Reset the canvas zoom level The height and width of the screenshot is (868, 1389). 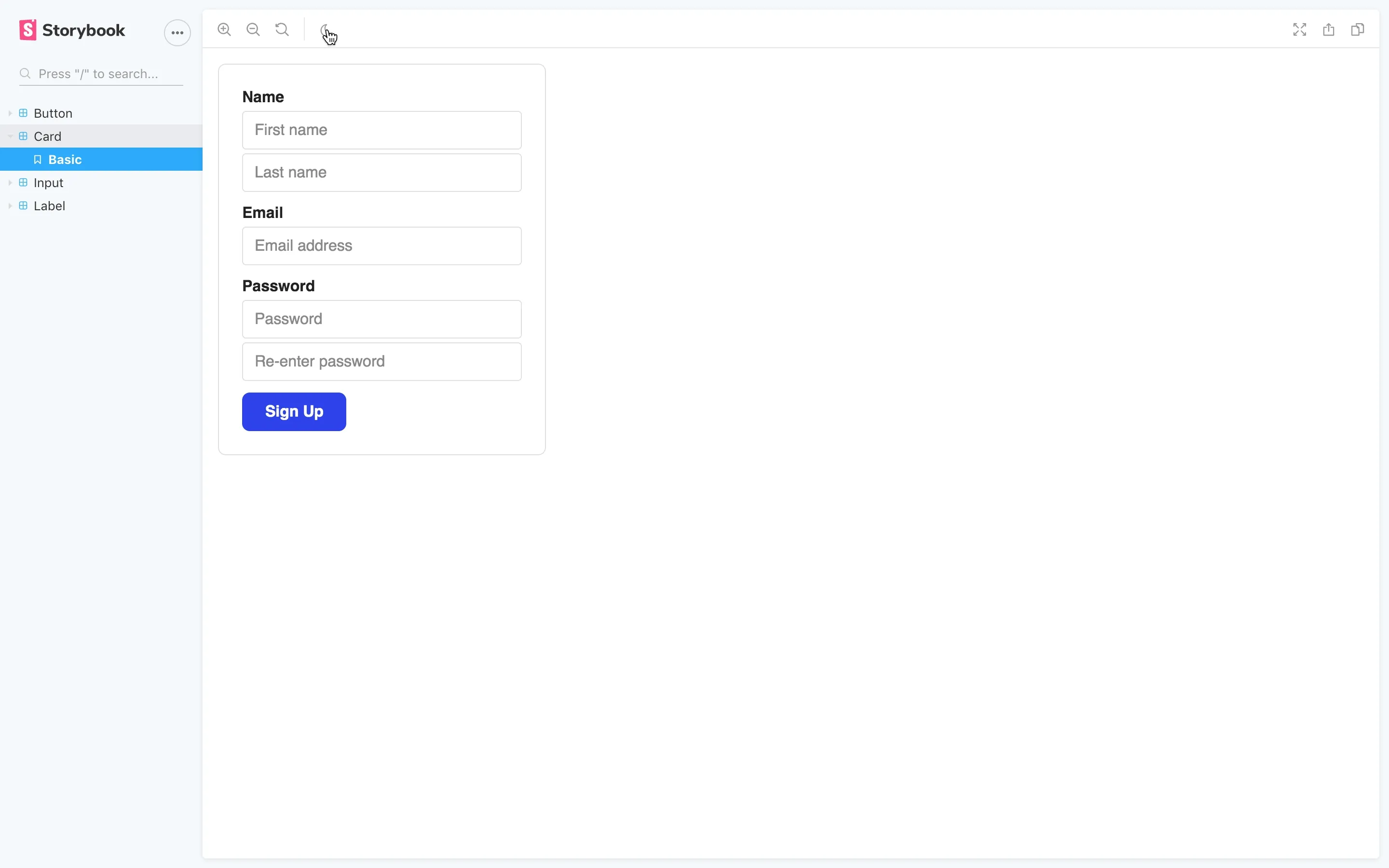(x=282, y=29)
